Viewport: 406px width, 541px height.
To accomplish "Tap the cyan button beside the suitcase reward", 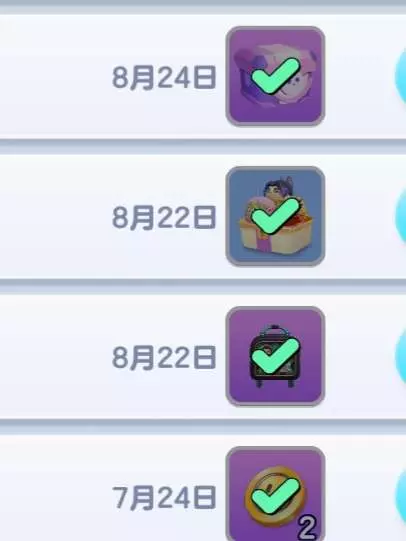I will tap(401, 357).
